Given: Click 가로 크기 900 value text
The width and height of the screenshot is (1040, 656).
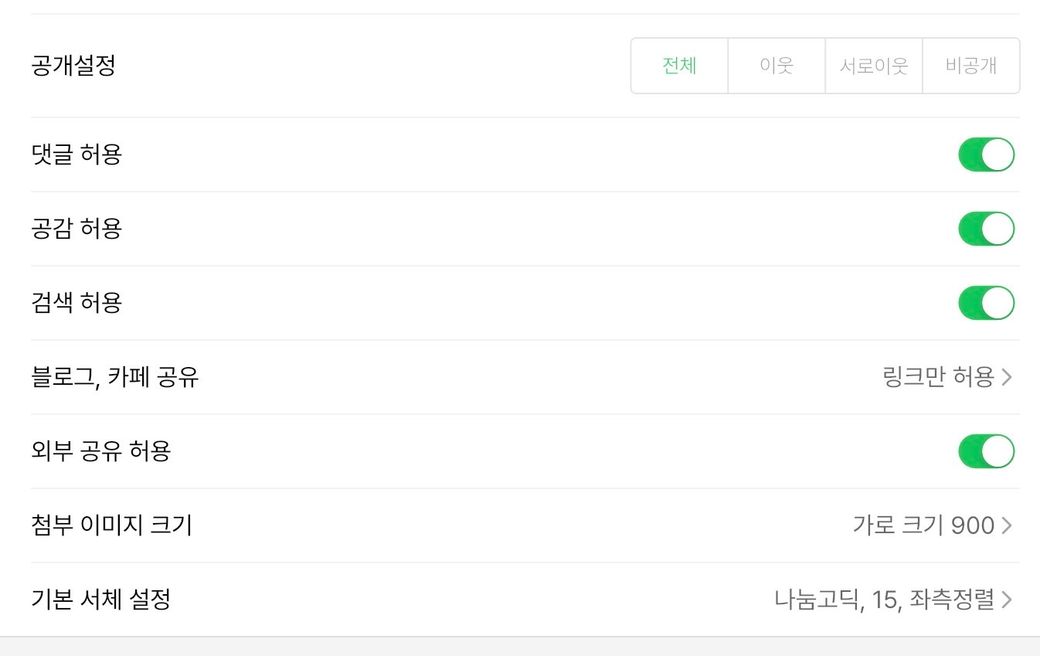Looking at the screenshot, I should pos(923,526).
